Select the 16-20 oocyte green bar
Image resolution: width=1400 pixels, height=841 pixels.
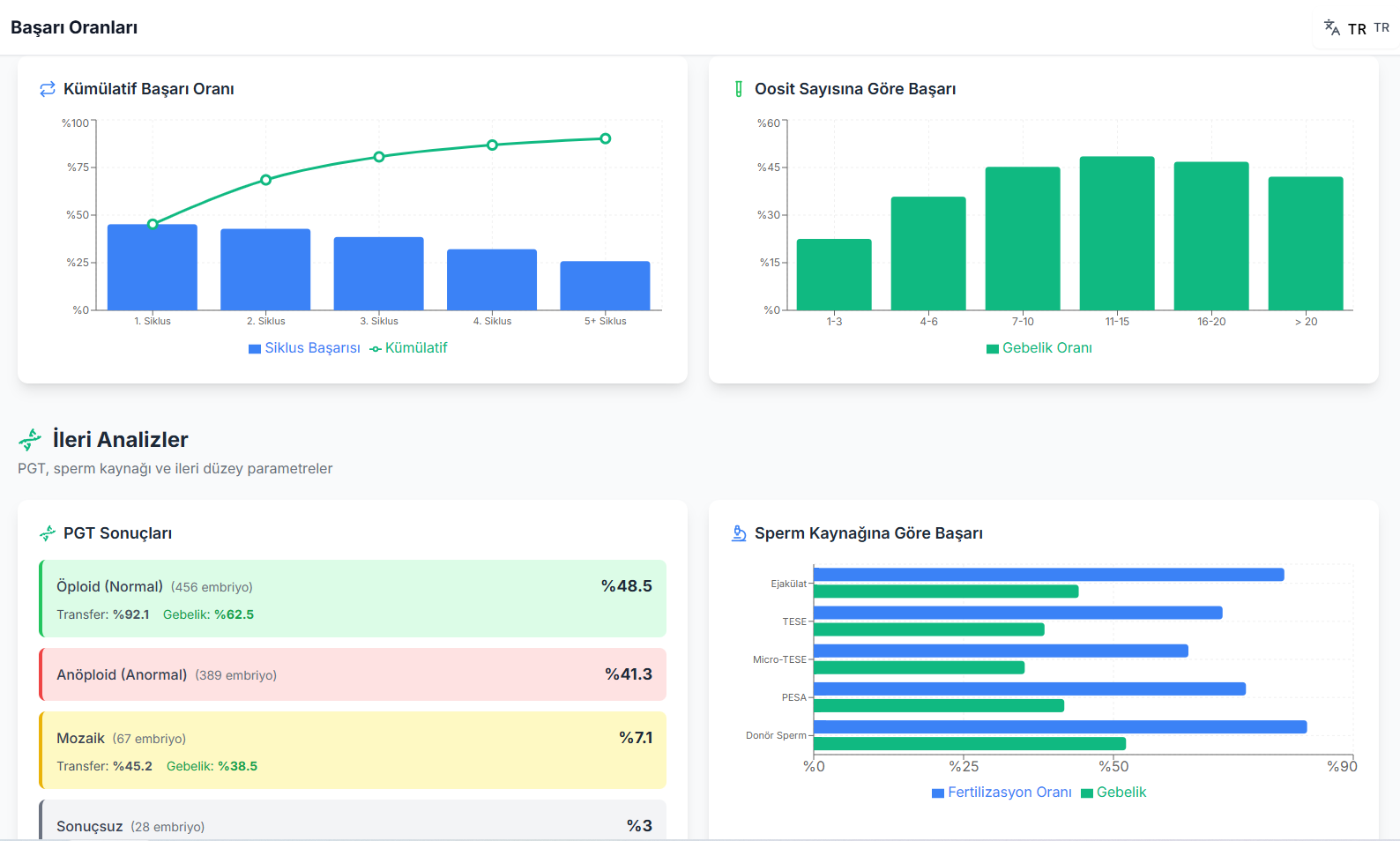click(1211, 236)
